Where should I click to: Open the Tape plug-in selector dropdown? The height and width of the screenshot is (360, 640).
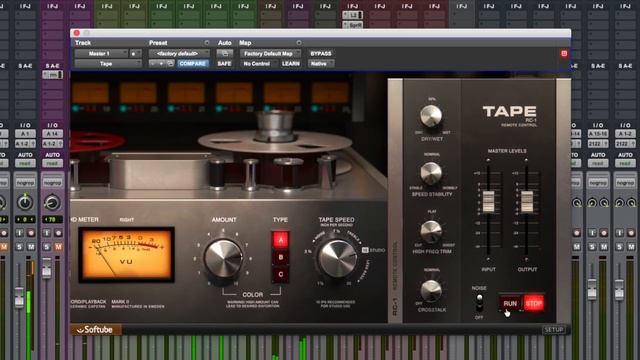108,64
